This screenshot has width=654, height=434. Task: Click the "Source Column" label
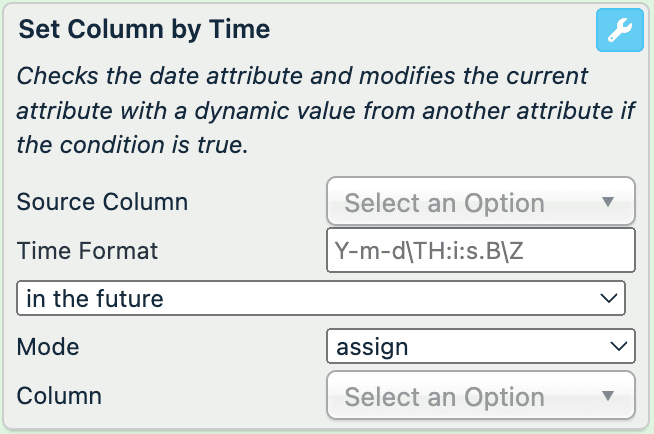102,202
